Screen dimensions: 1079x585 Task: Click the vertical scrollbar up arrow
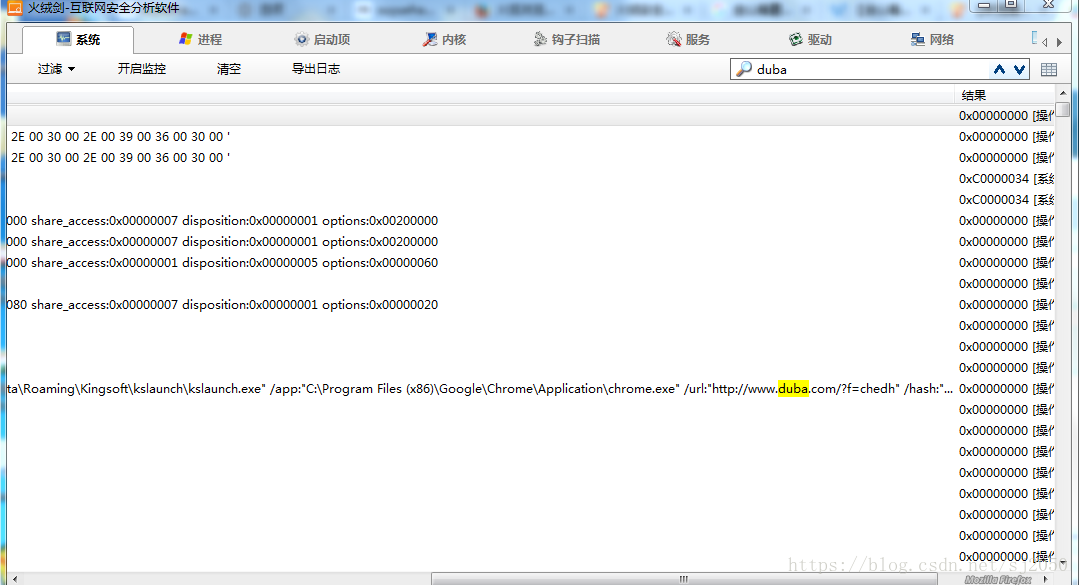[x=1063, y=93]
